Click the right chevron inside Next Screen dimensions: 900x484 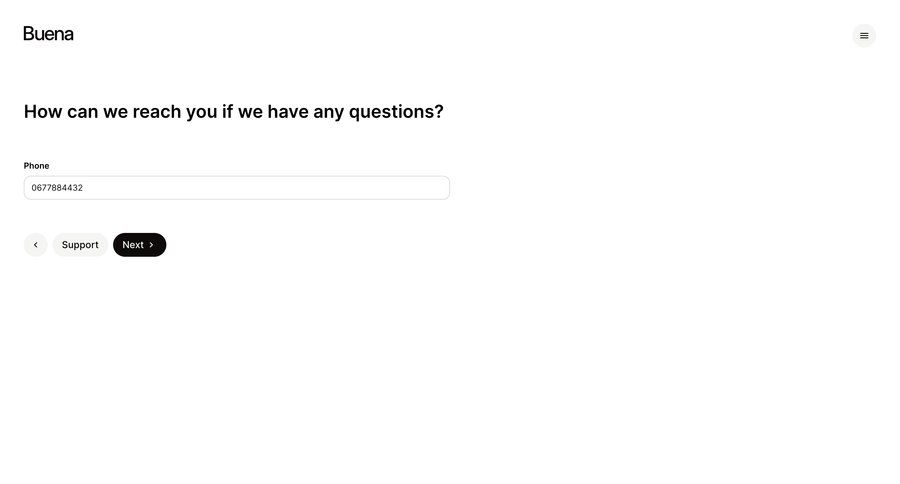(x=152, y=245)
